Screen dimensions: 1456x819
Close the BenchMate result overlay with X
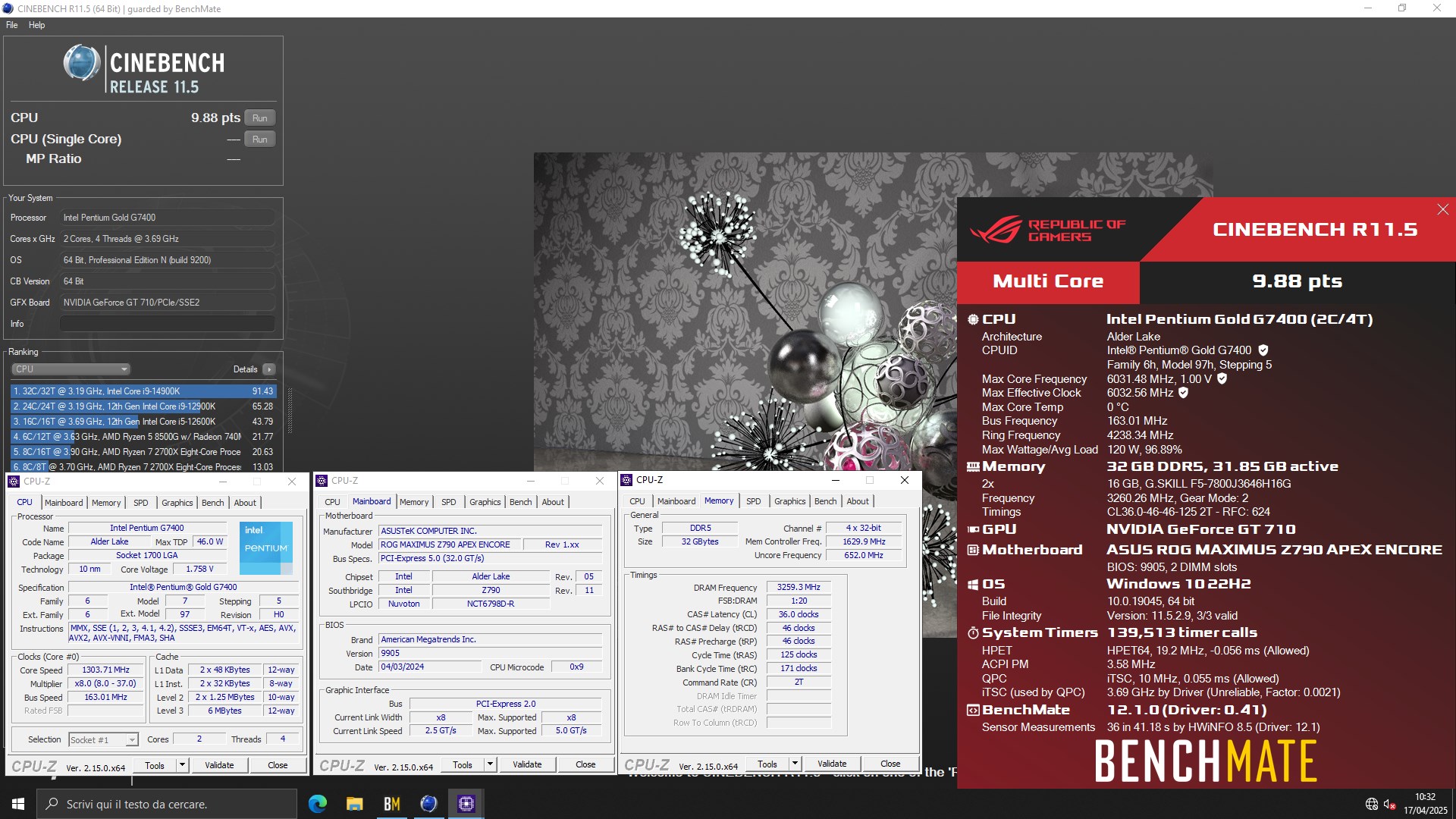click(x=1442, y=209)
